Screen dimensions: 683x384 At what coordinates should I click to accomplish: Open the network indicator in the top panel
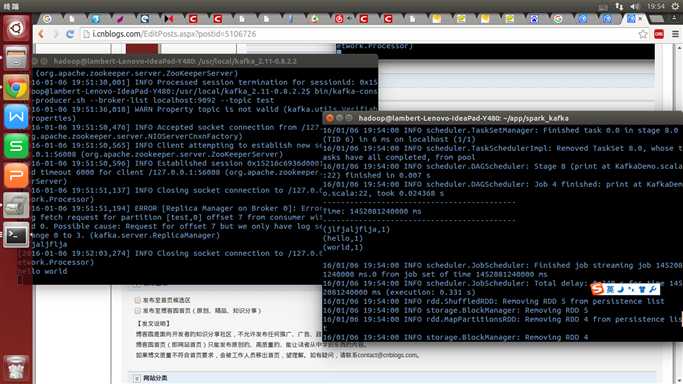[x=619, y=6]
